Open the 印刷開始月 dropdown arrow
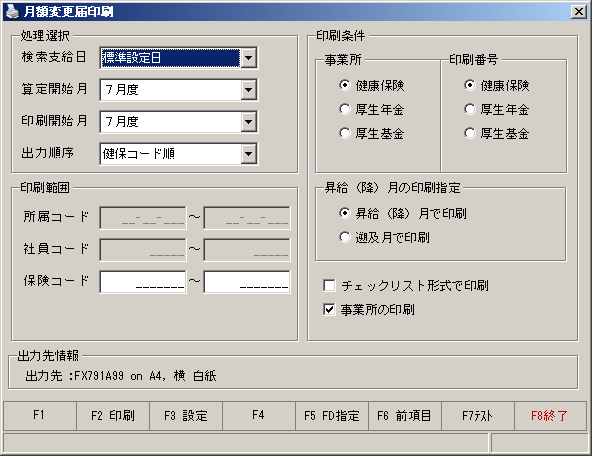The width and height of the screenshot is (592, 456). click(x=248, y=122)
